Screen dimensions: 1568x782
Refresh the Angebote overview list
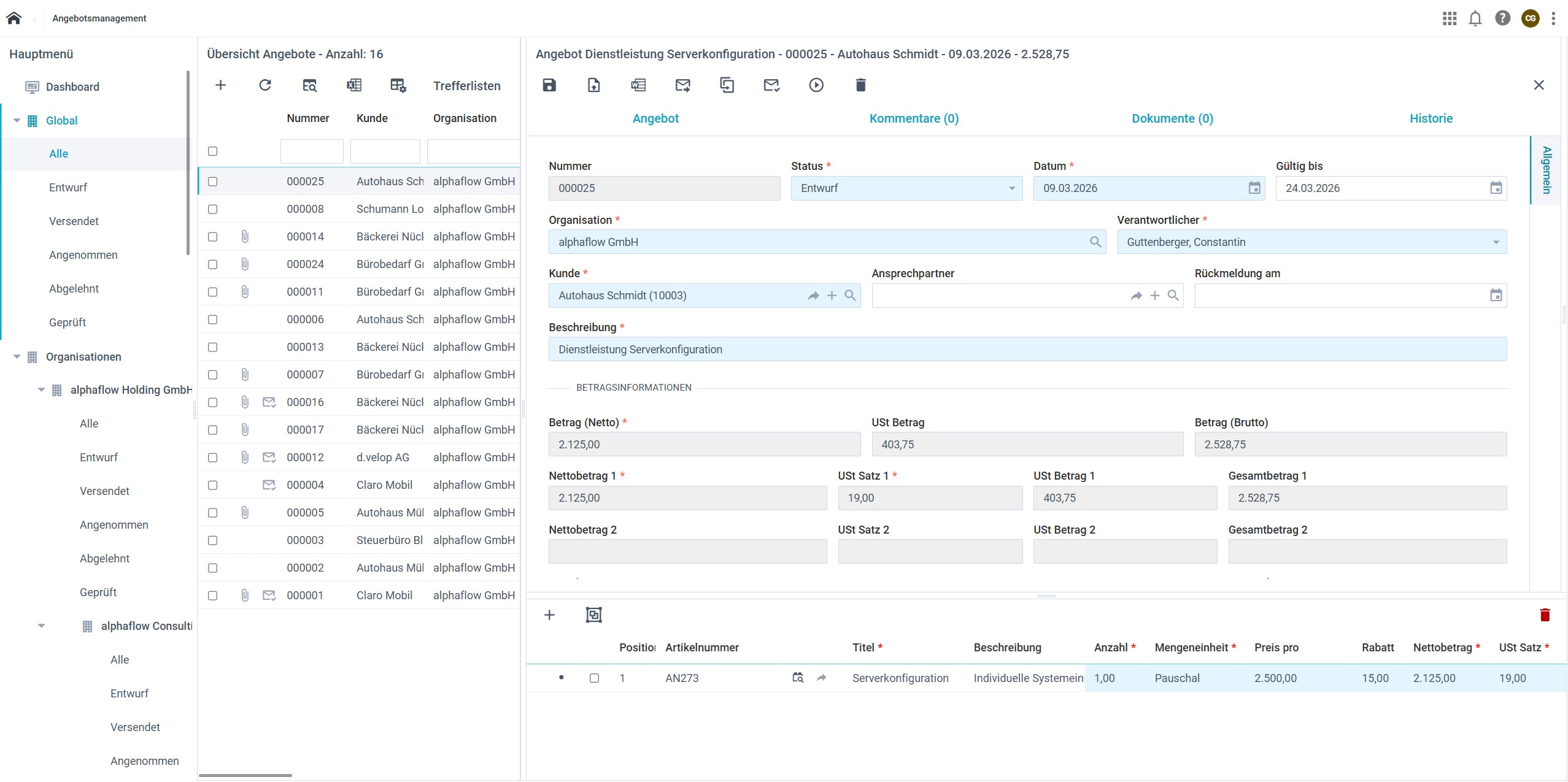pyautogui.click(x=265, y=85)
